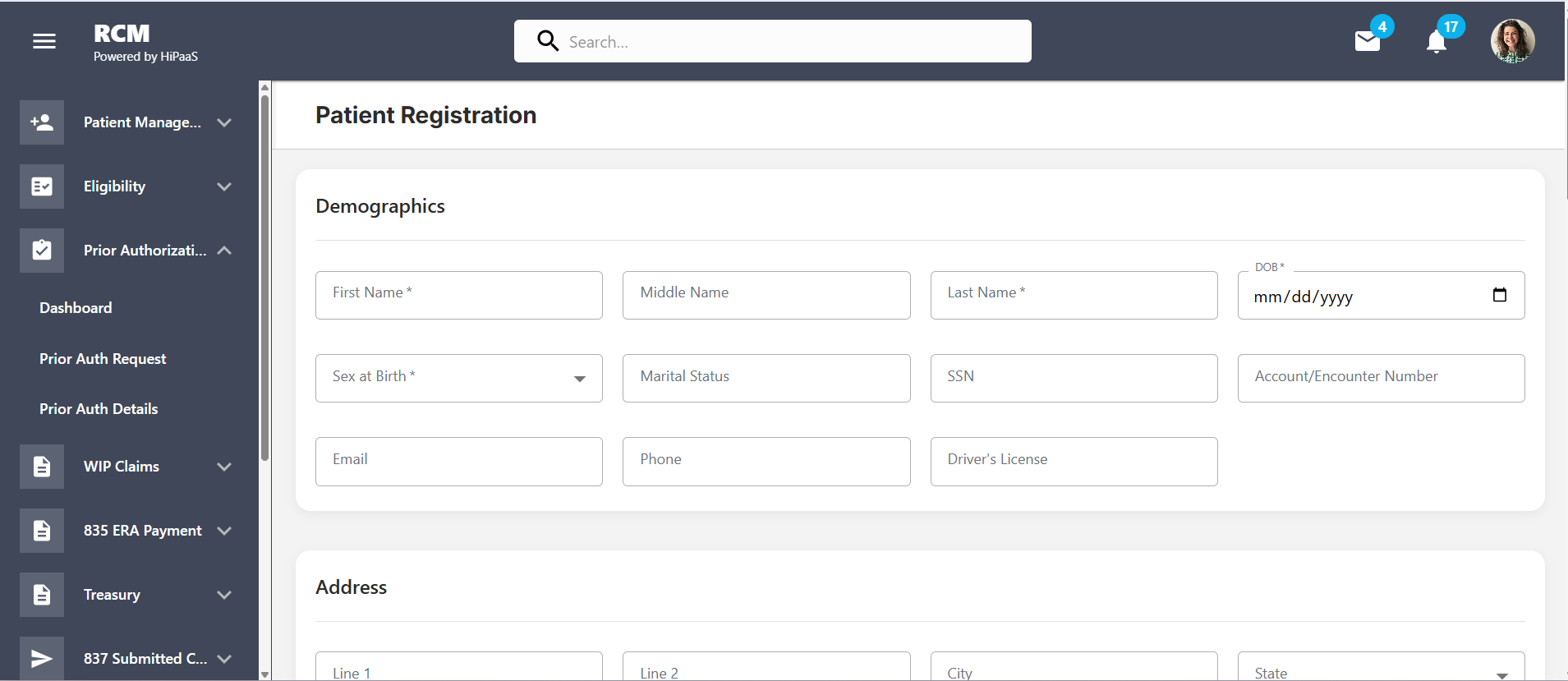Click the RCM logo text
This screenshot has width=1568, height=681.
tap(122, 34)
